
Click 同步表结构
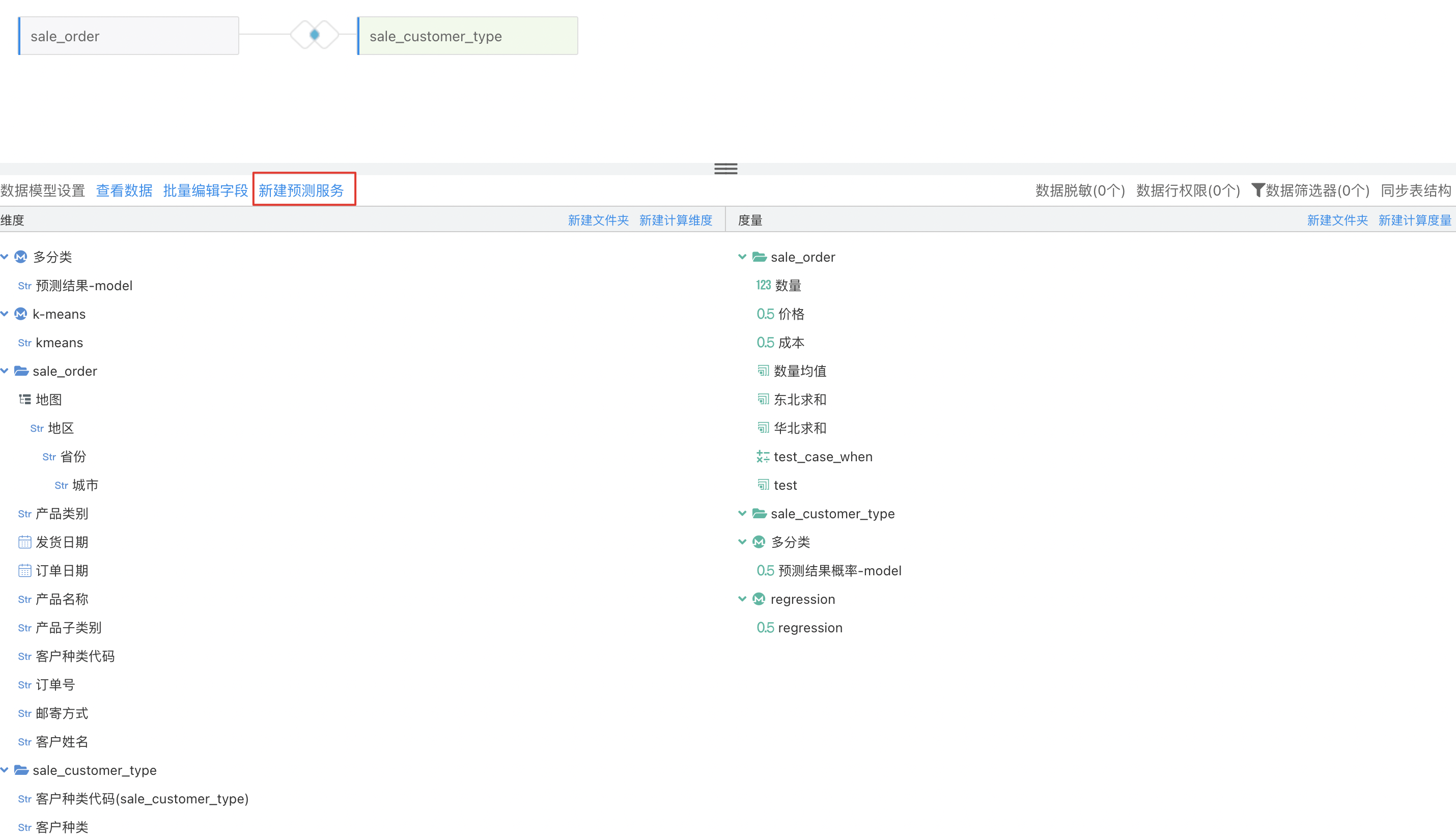pyautogui.click(x=1416, y=190)
